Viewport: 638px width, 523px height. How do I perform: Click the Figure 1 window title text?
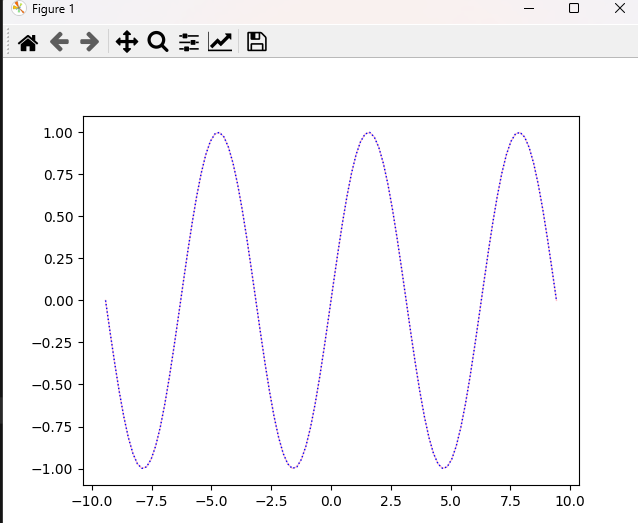pos(53,9)
